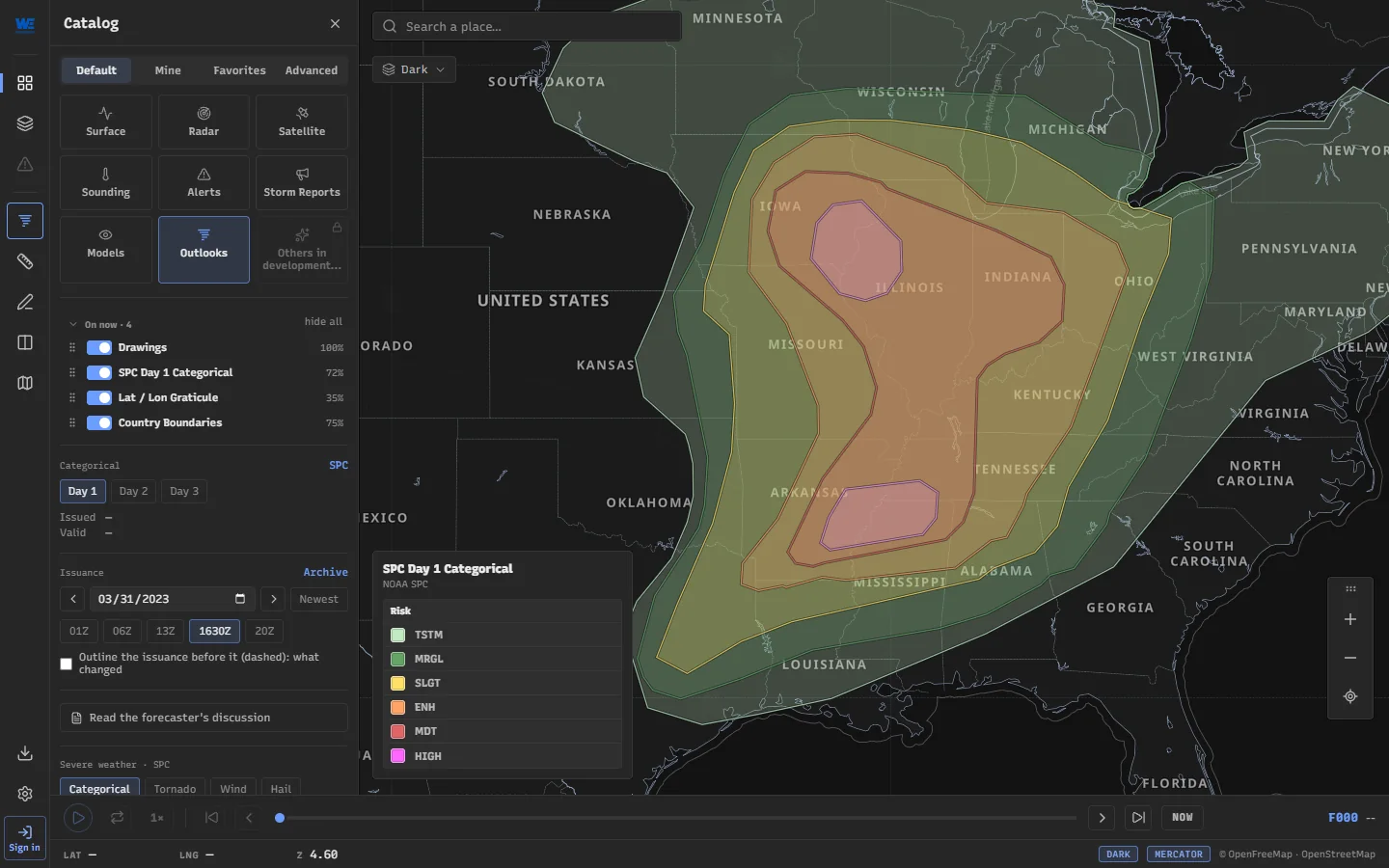Open the Sounding catalog tile
Viewport: 1389px width, 868px height.
coord(106,183)
